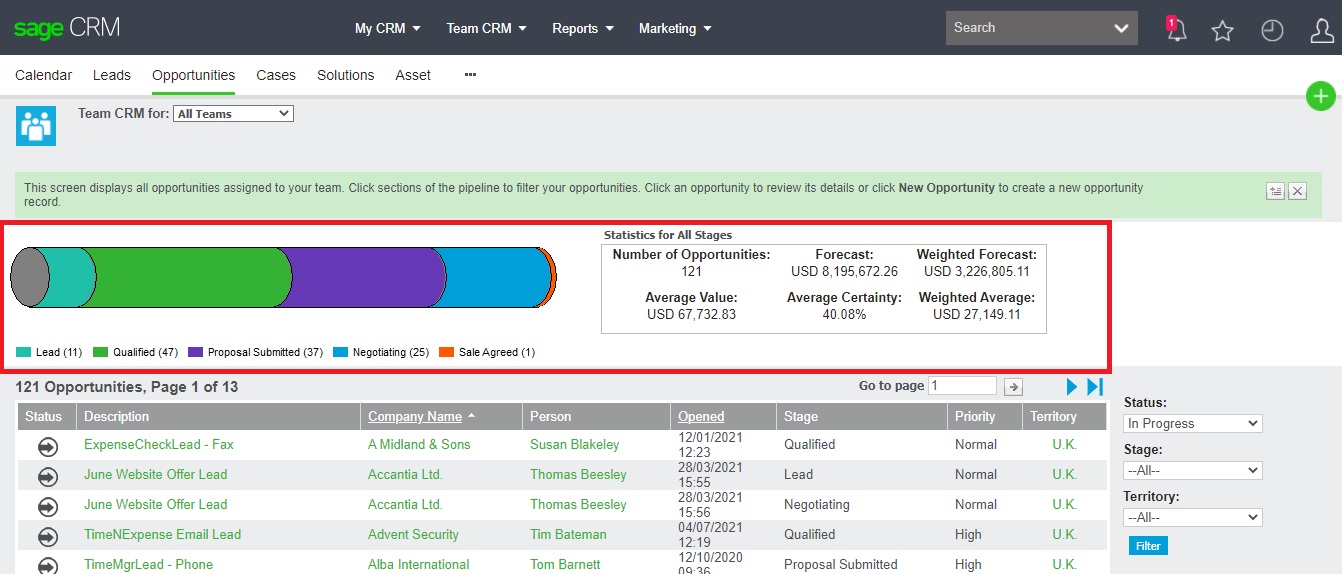Open Tom Barnett person link
The image size is (1342, 574).
coord(565,564)
